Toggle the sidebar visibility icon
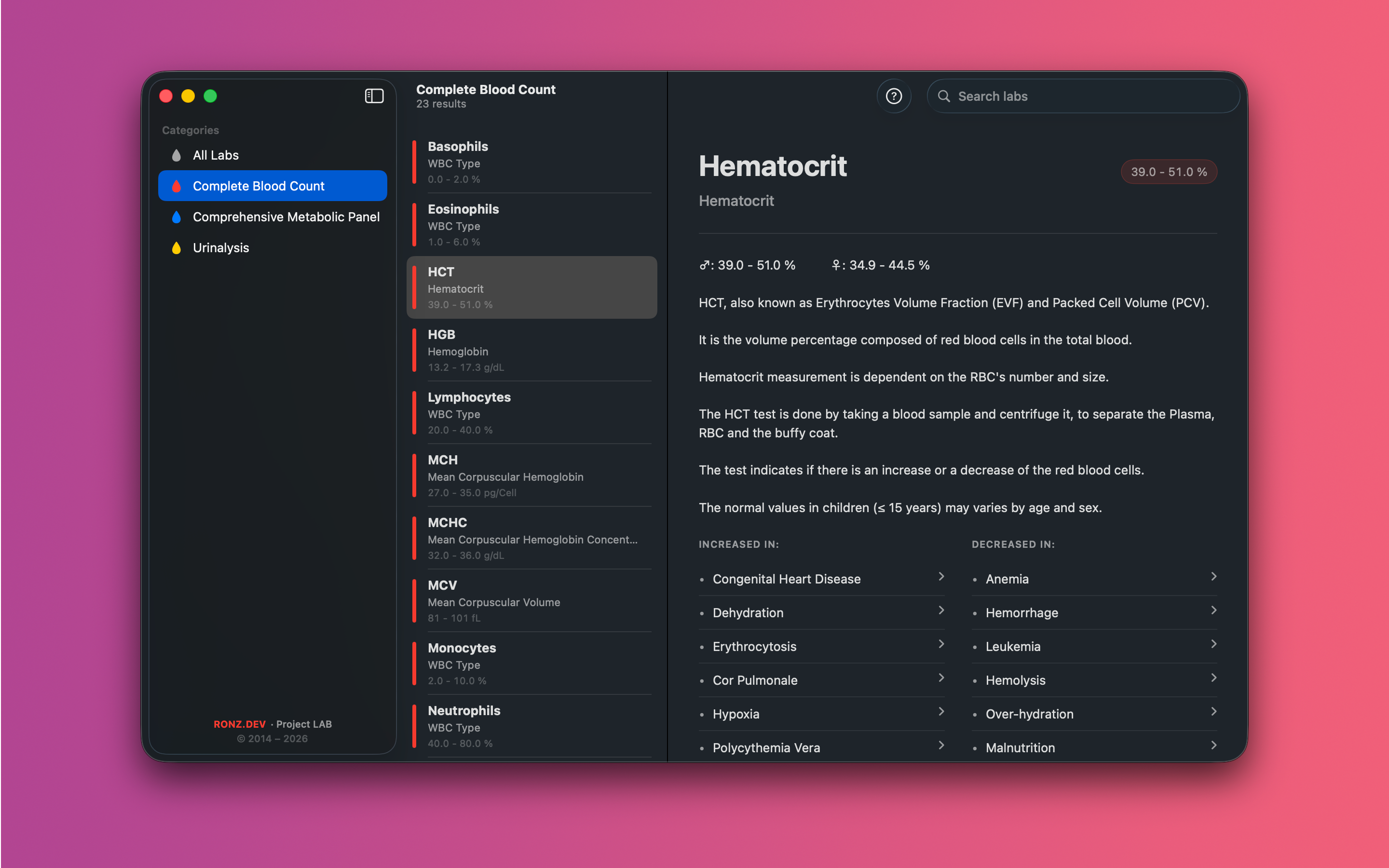Viewport: 1389px width, 868px height. 374,96
